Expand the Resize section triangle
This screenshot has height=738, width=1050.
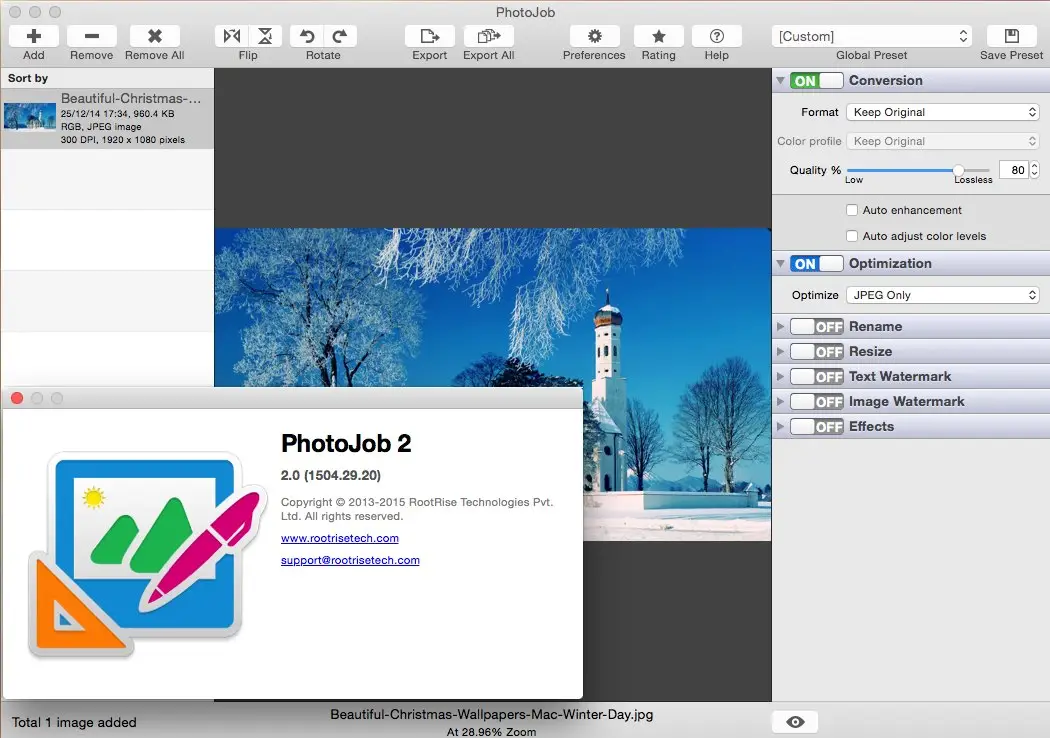click(780, 352)
